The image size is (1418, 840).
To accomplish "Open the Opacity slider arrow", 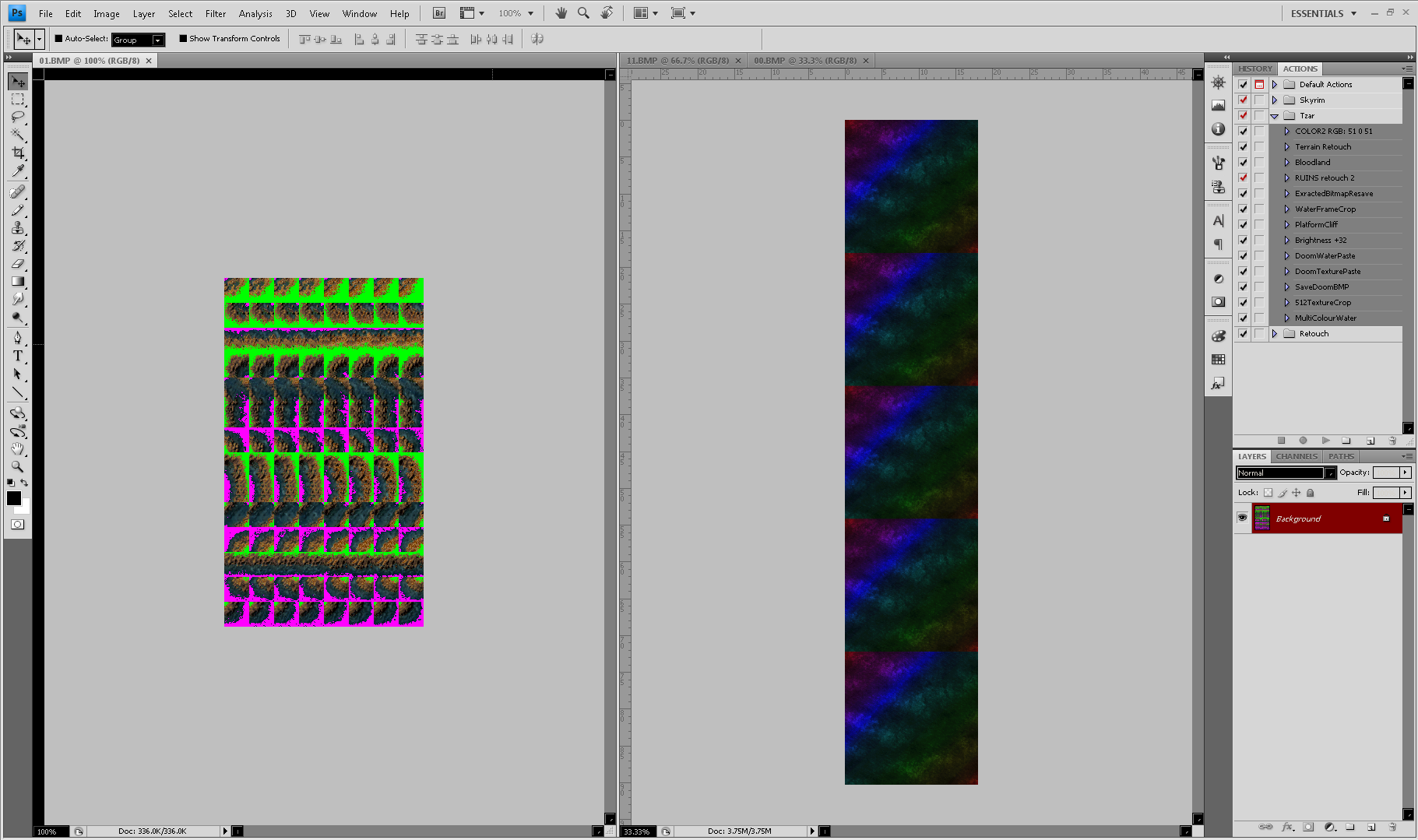I will click(1405, 473).
